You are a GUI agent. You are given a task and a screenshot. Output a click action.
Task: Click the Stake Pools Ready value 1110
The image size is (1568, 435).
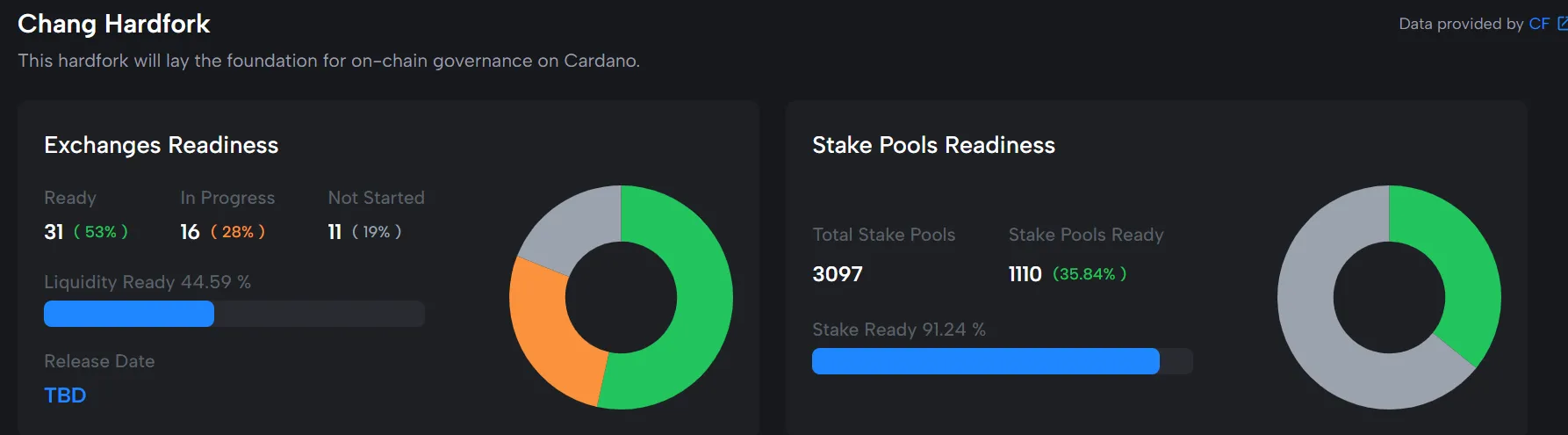[1025, 274]
